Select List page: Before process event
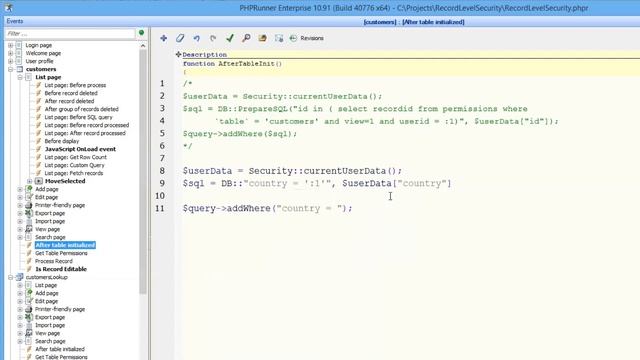 [75, 85]
